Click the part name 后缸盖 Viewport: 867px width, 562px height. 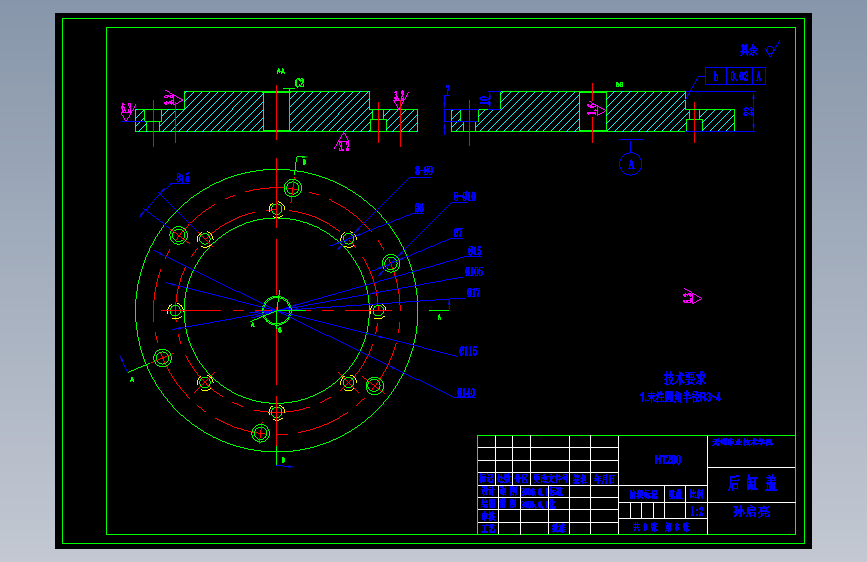[x=752, y=483]
